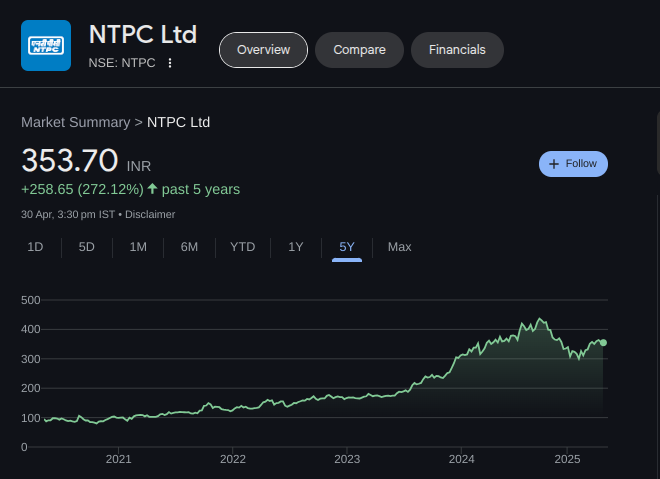Click the green endpoint dot on the chart

coord(603,343)
